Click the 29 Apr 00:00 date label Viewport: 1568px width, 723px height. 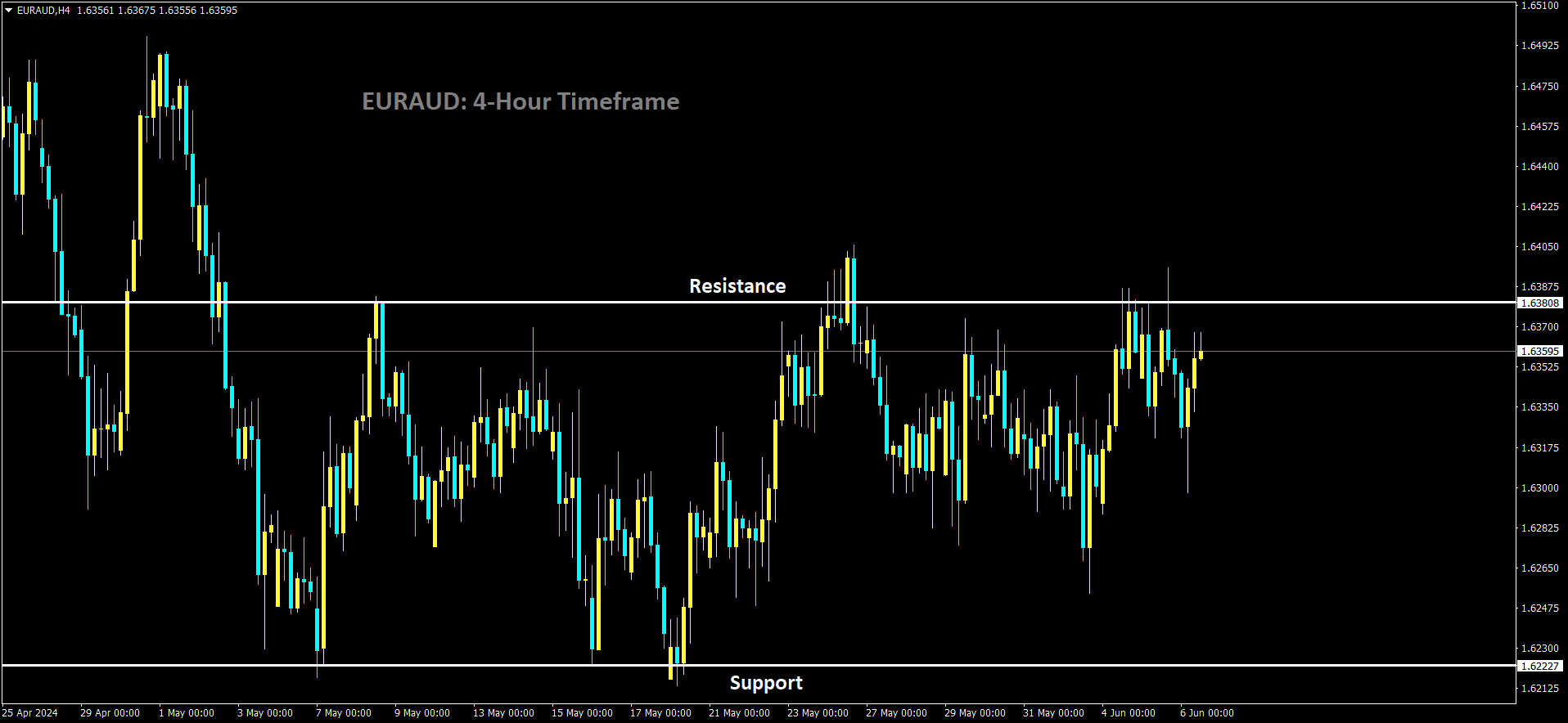[x=110, y=713]
